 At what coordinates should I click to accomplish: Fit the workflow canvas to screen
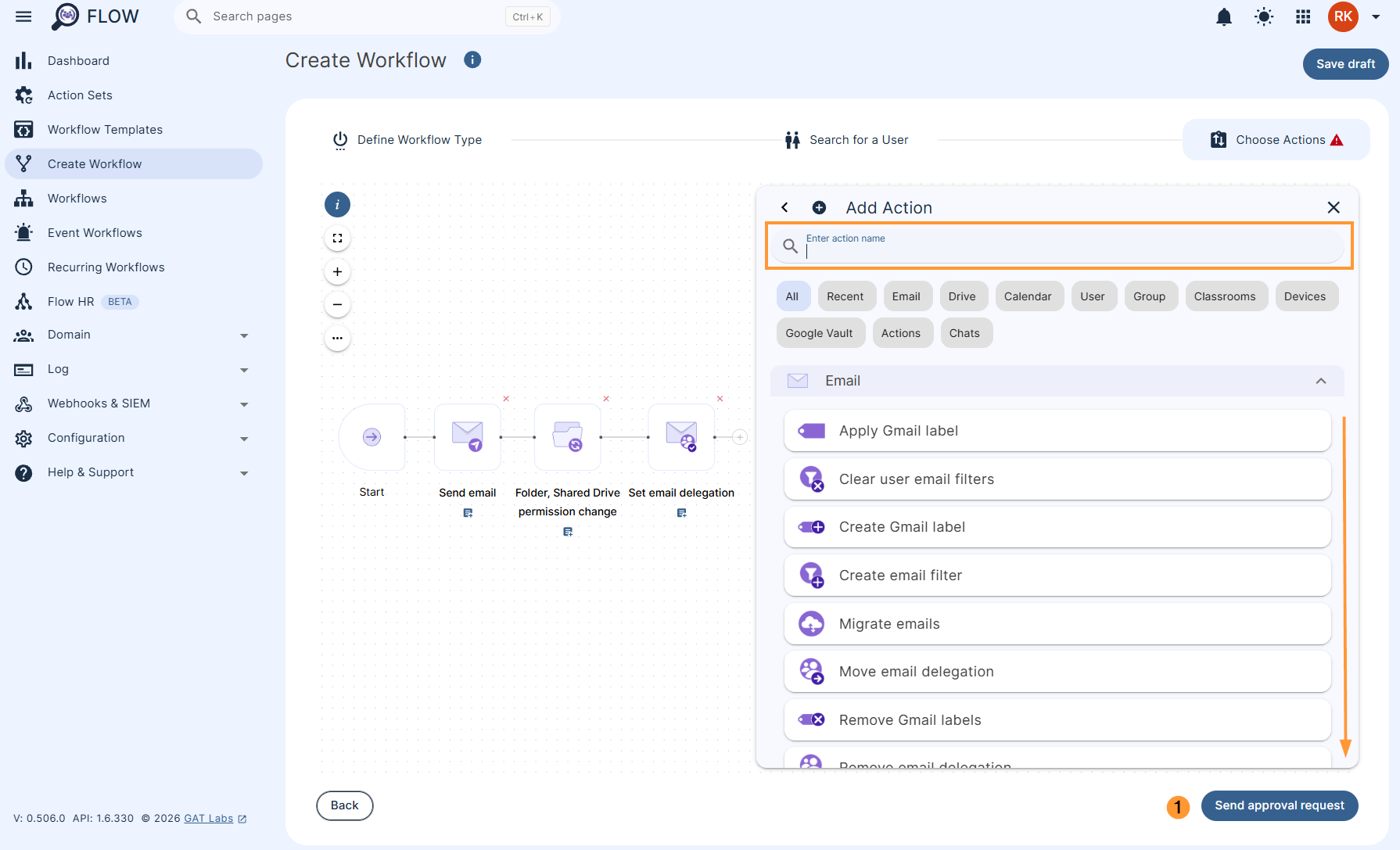(337, 239)
